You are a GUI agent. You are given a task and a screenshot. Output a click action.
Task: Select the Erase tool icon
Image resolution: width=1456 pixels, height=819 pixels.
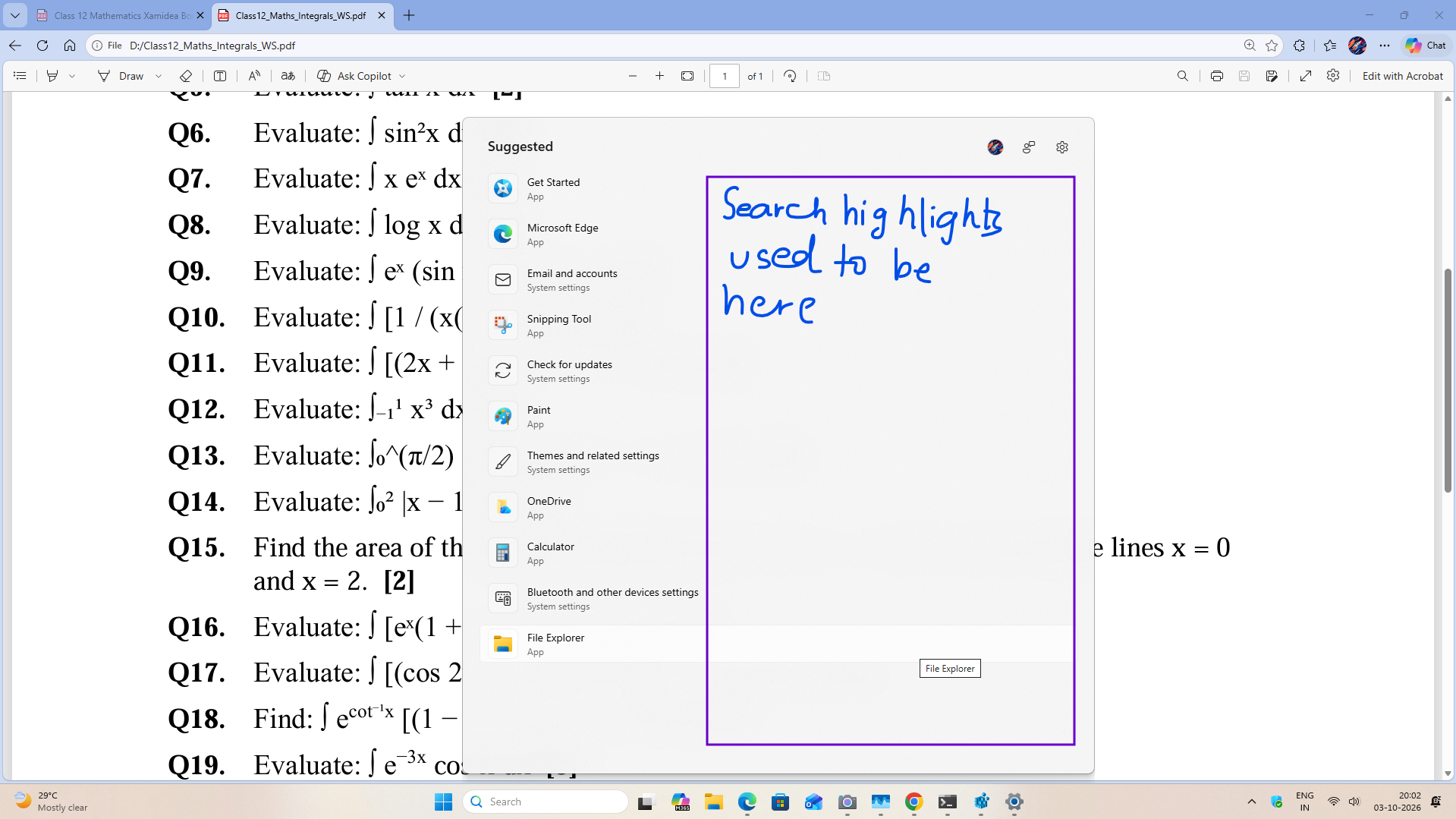(186, 76)
